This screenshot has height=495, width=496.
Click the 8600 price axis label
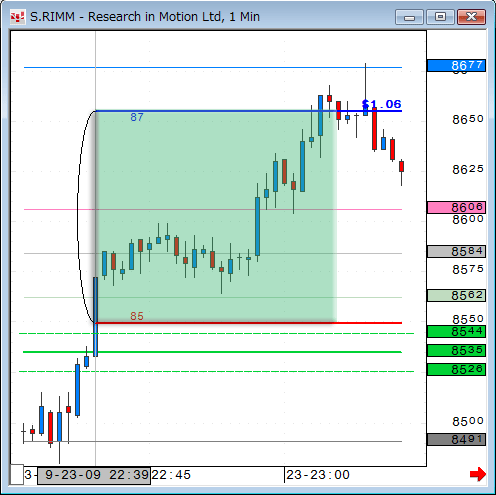pos(468,219)
